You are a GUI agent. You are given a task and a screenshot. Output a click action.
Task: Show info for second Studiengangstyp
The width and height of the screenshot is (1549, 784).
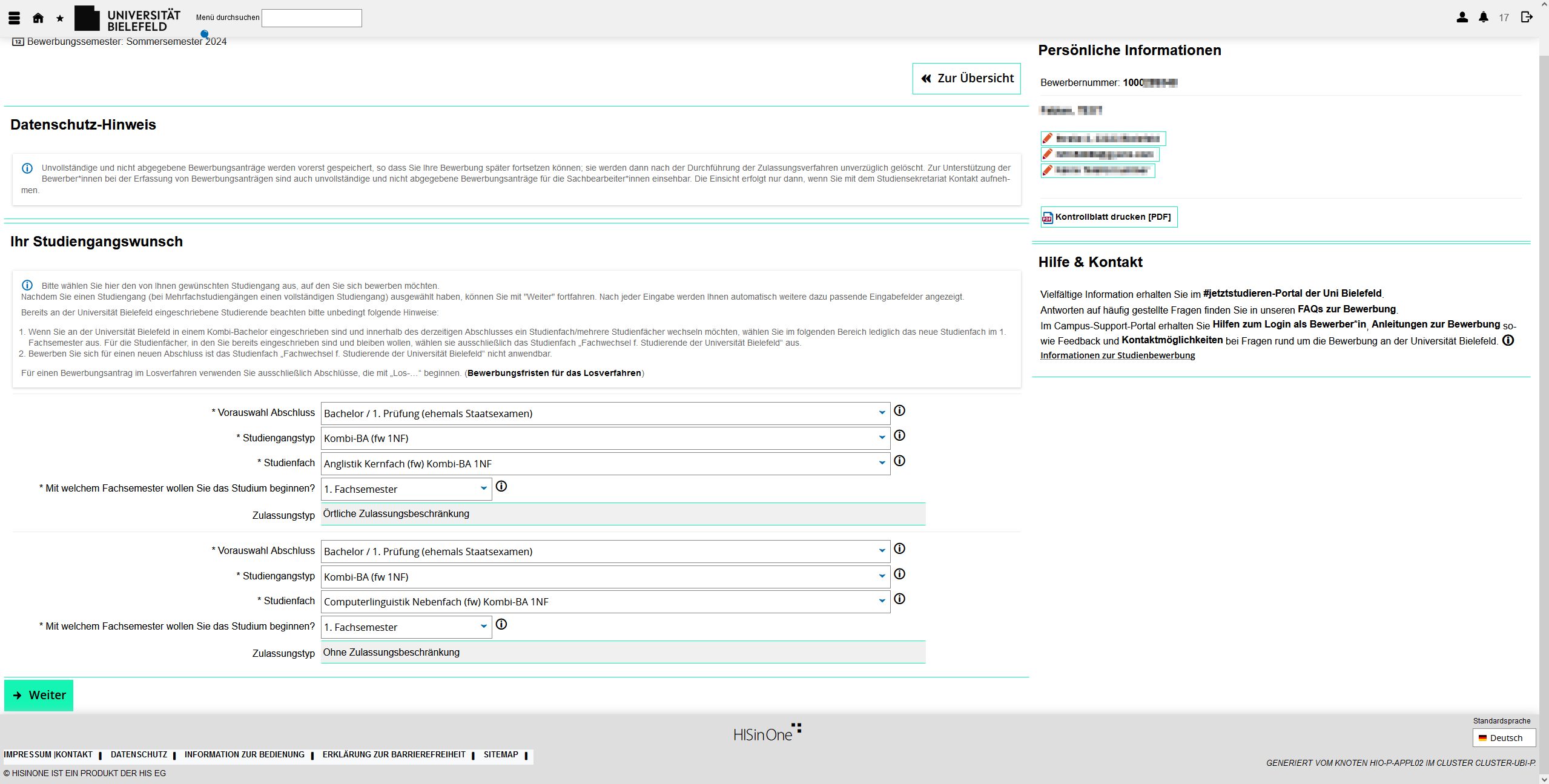900,574
